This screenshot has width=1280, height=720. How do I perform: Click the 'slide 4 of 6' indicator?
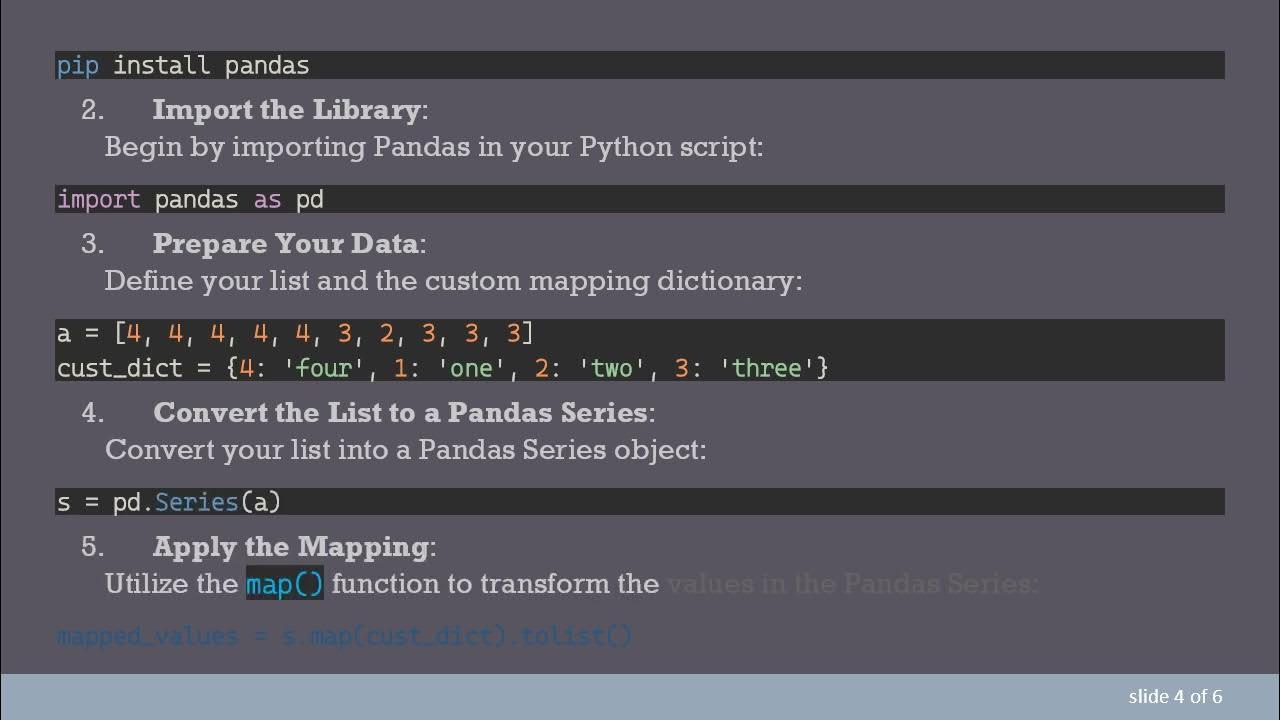[1175, 696]
